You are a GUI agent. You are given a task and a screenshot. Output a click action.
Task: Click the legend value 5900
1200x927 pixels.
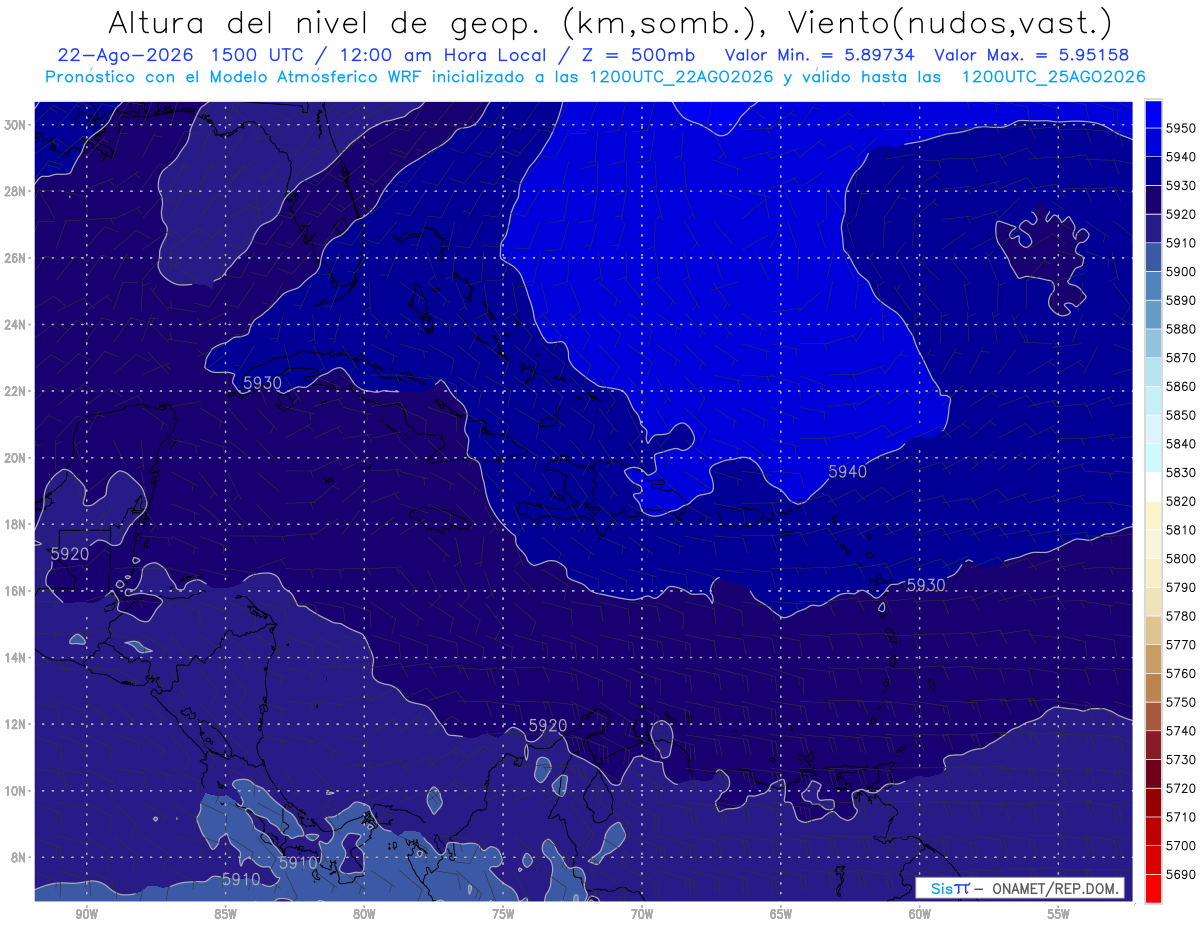click(x=1180, y=272)
